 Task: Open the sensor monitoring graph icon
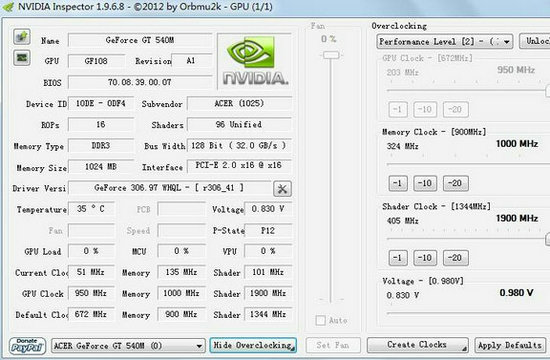click(x=22, y=58)
